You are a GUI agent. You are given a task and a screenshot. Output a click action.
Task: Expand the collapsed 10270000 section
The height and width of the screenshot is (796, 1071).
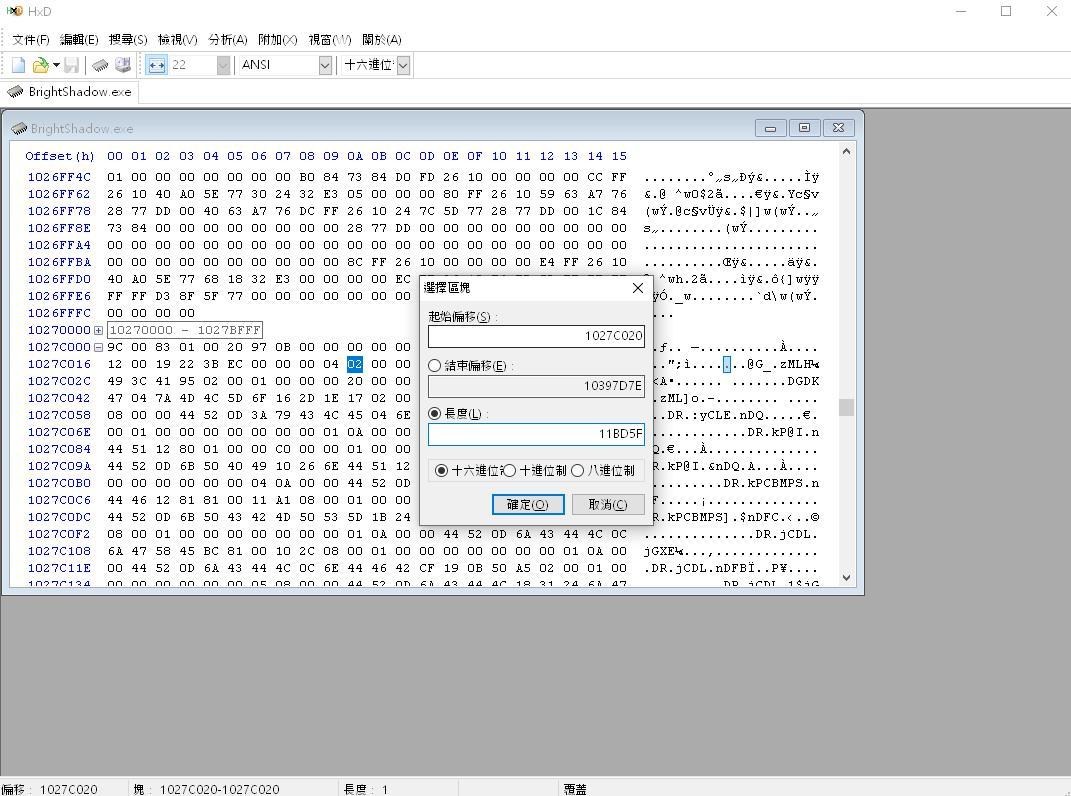click(98, 330)
